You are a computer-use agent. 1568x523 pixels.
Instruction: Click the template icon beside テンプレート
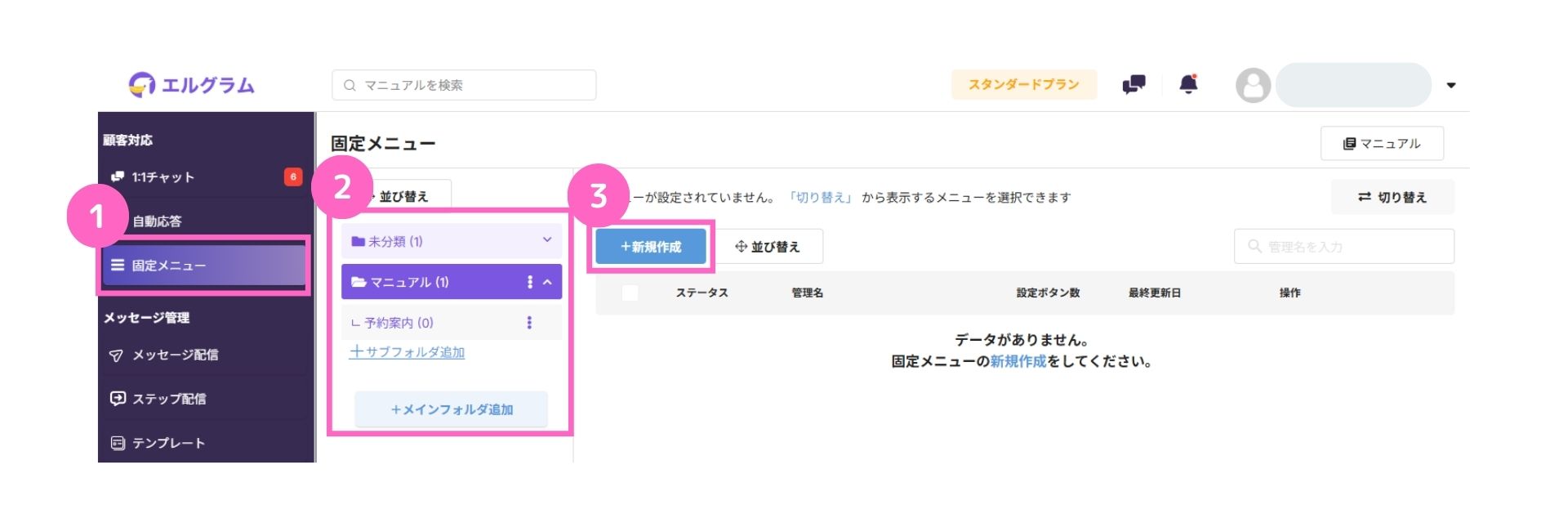click(118, 443)
